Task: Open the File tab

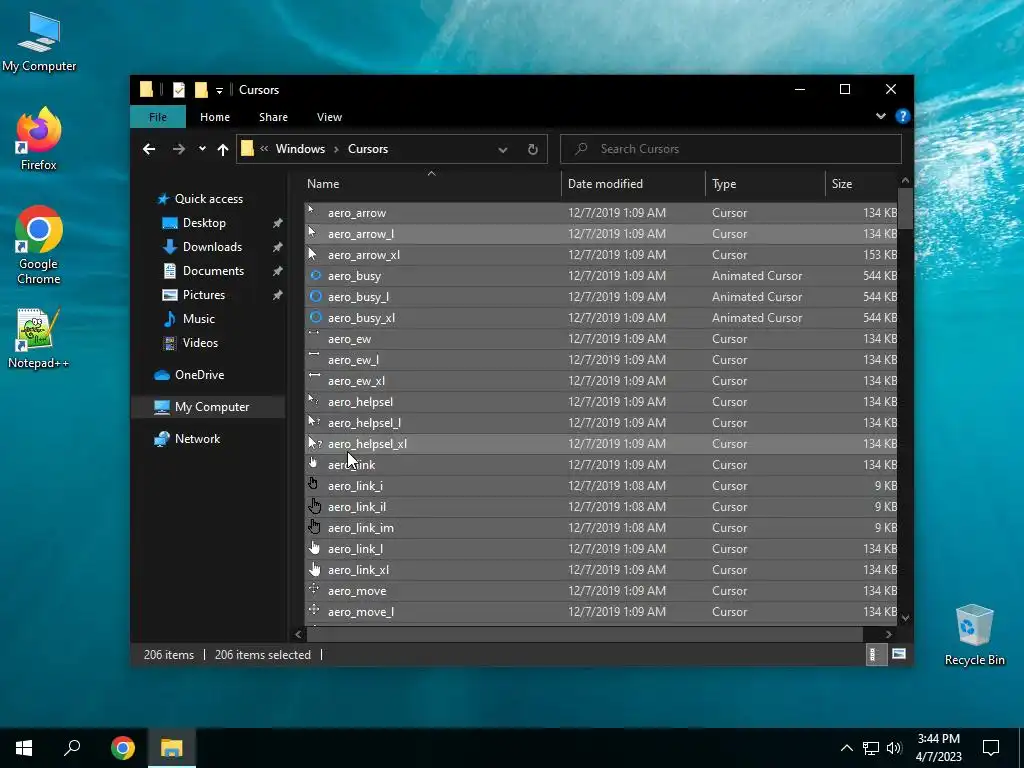Action: (158, 117)
